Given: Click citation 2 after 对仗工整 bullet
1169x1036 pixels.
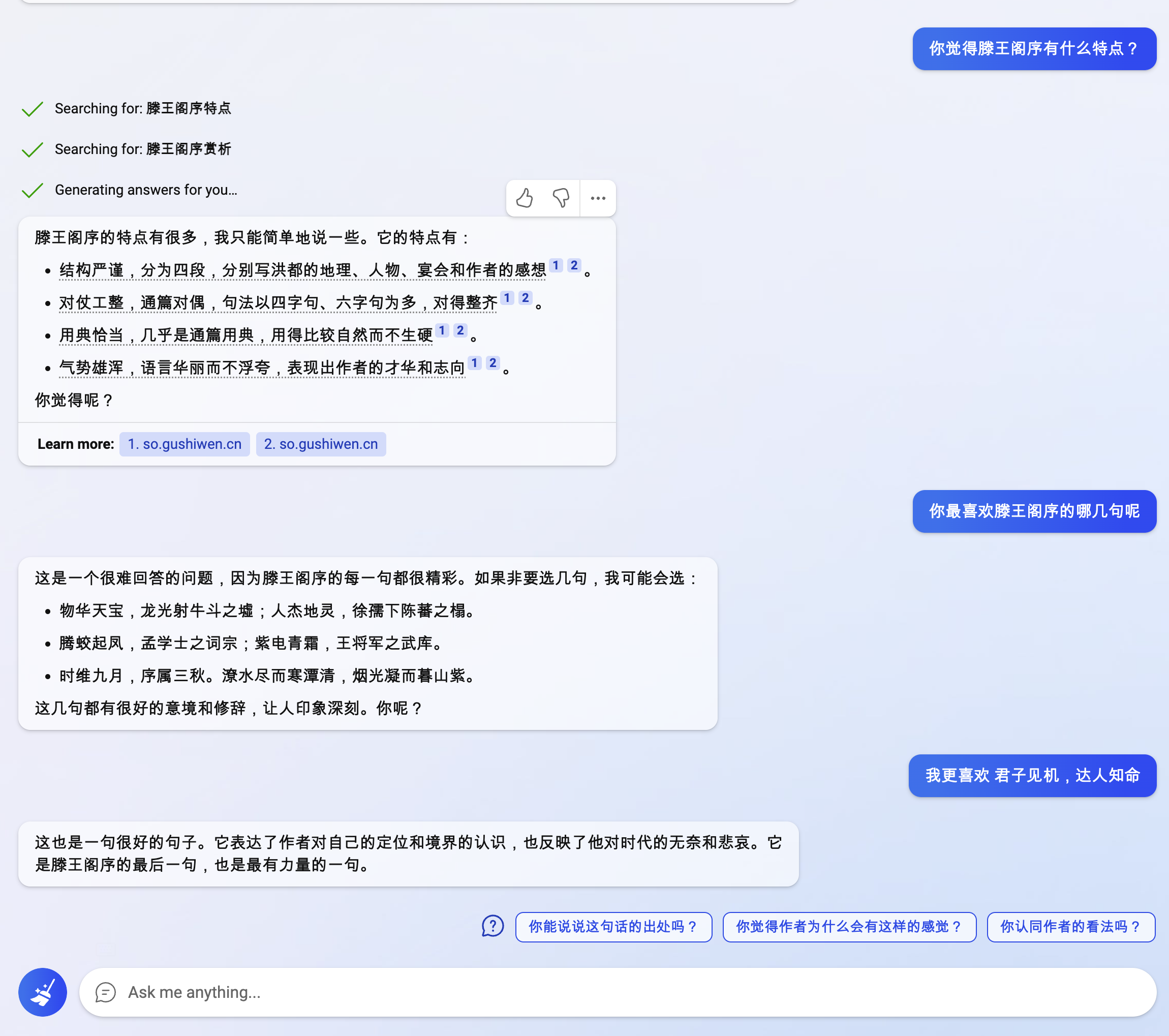Looking at the screenshot, I should [x=525, y=298].
